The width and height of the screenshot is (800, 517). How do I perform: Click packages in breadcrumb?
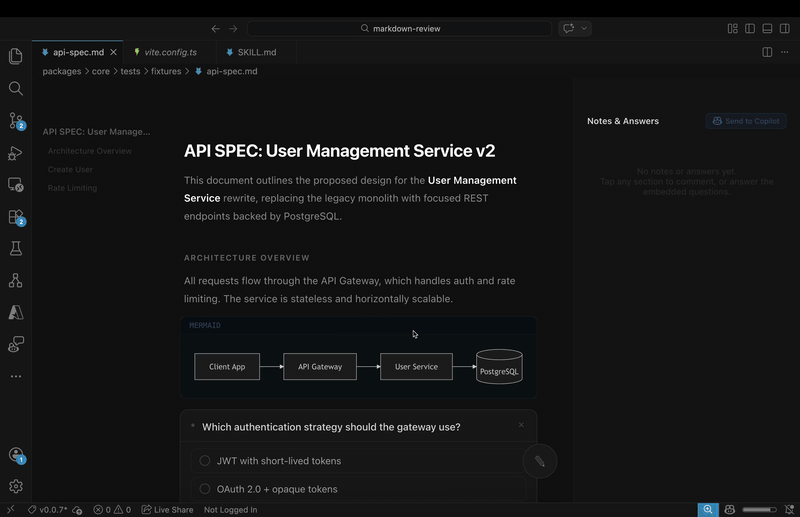(62, 71)
